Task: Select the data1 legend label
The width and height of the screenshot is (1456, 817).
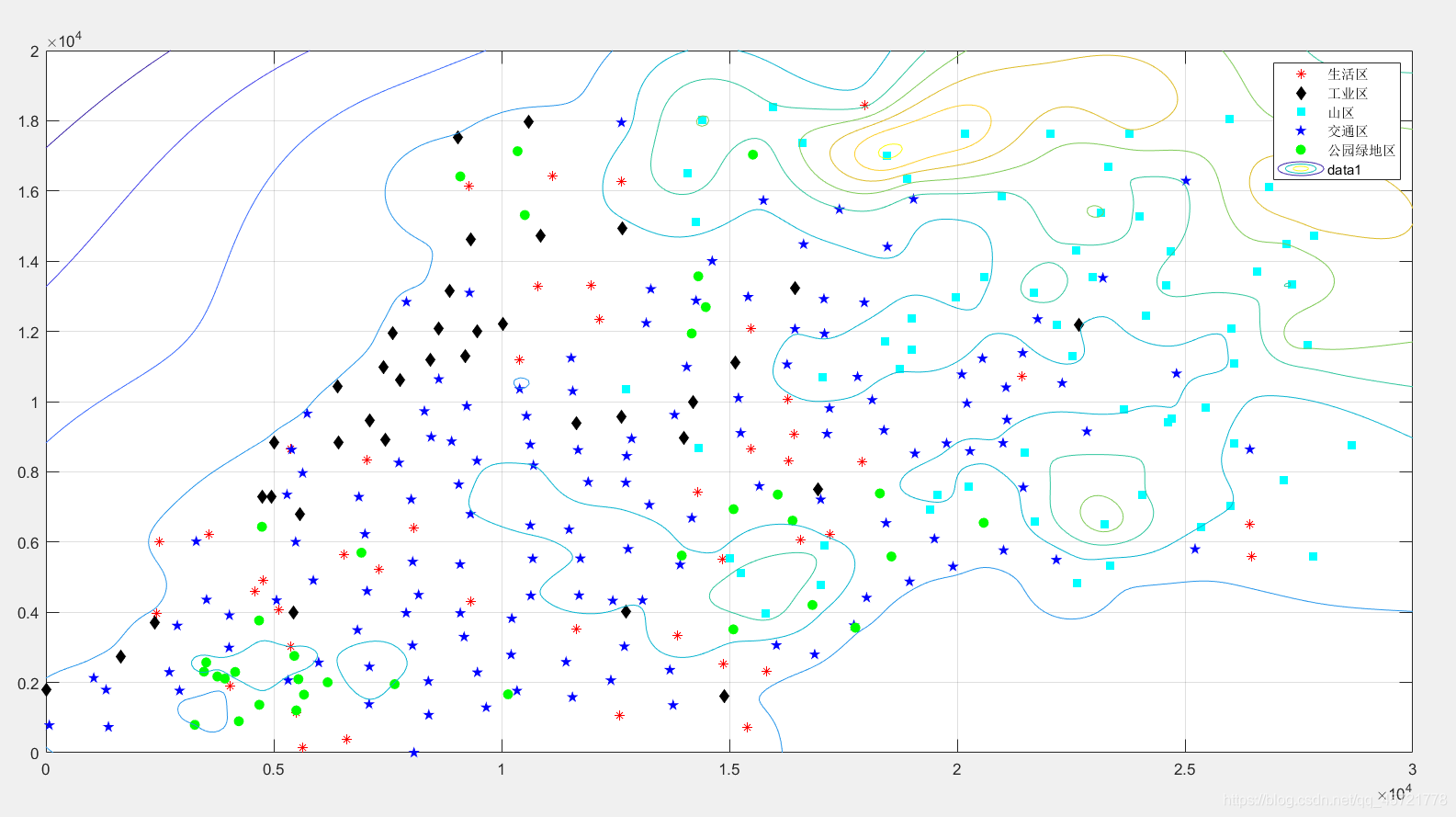Action: coord(1344,170)
